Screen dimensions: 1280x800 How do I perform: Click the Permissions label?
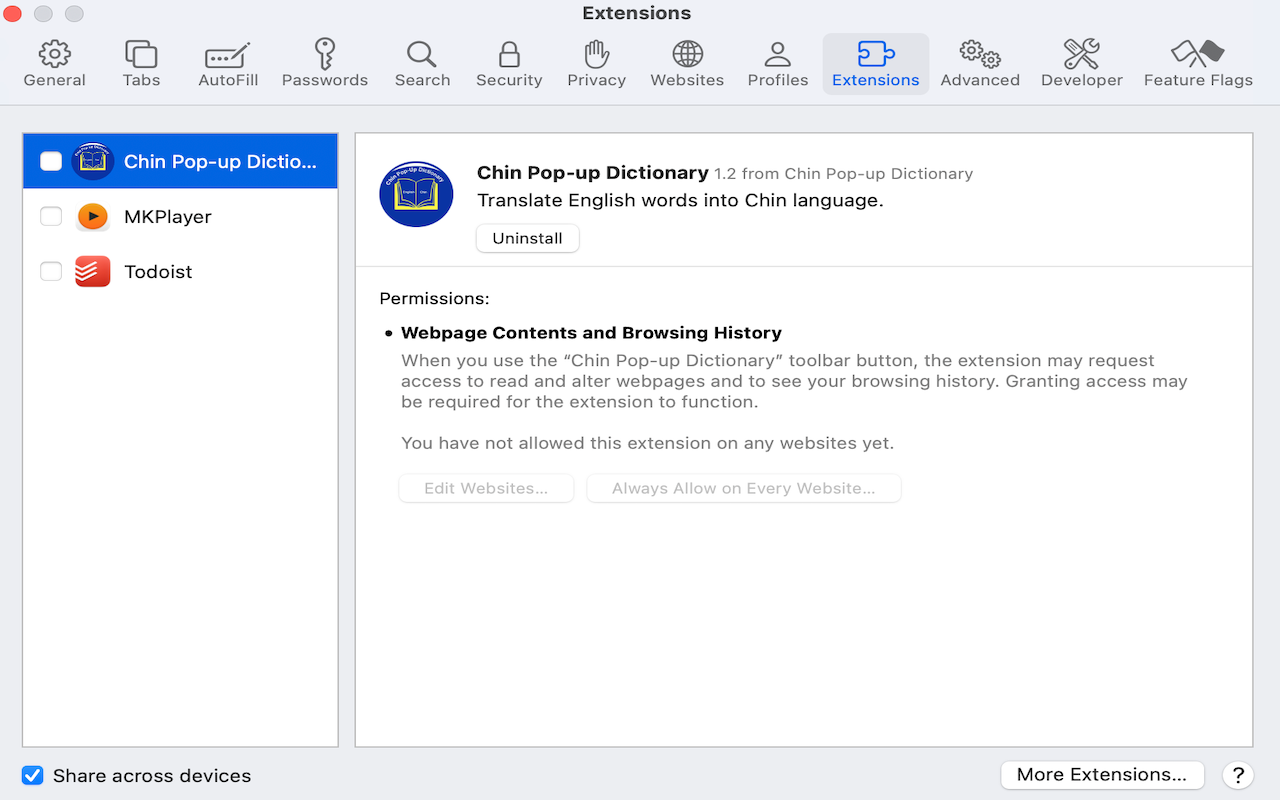click(x=435, y=298)
